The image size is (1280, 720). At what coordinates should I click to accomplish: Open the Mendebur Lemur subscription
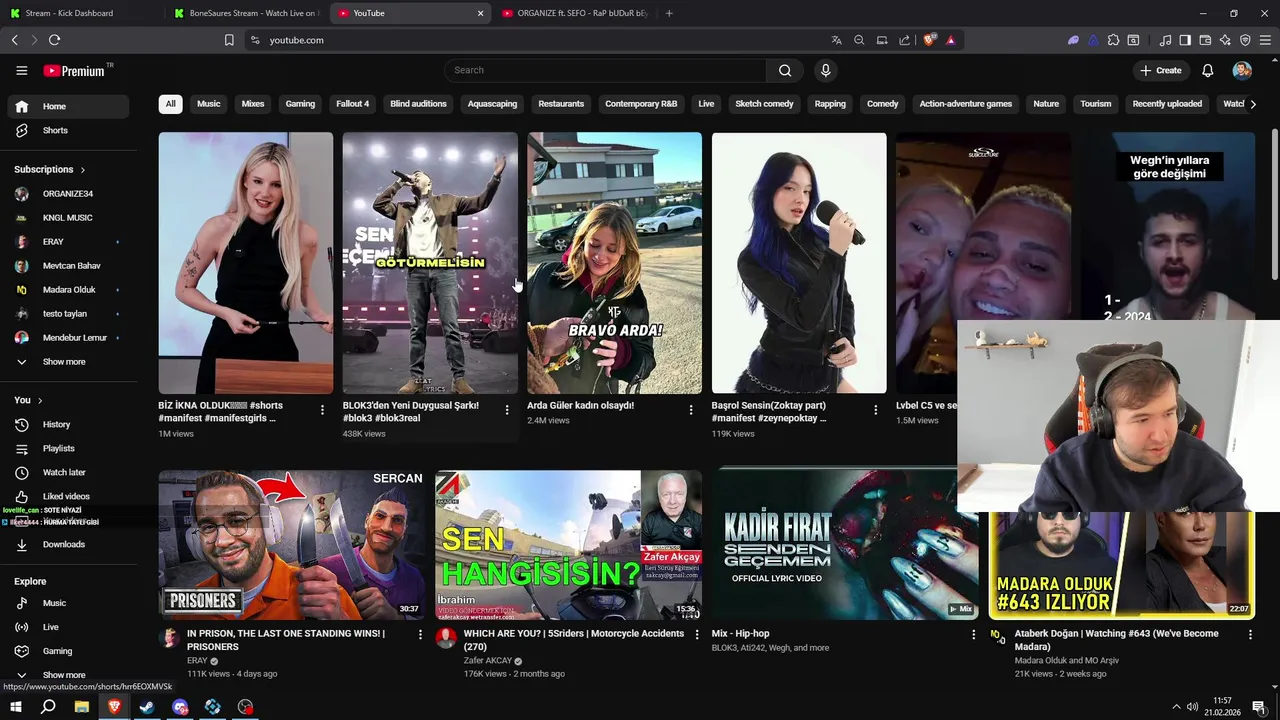[68, 337]
